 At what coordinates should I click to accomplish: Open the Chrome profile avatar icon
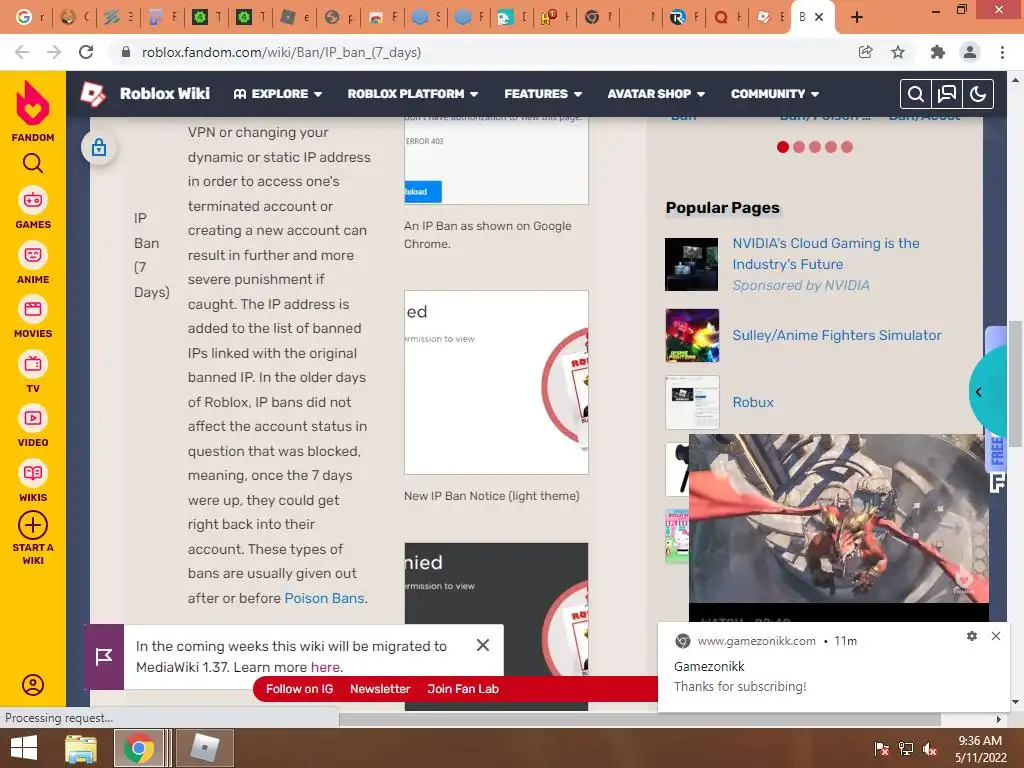970,52
